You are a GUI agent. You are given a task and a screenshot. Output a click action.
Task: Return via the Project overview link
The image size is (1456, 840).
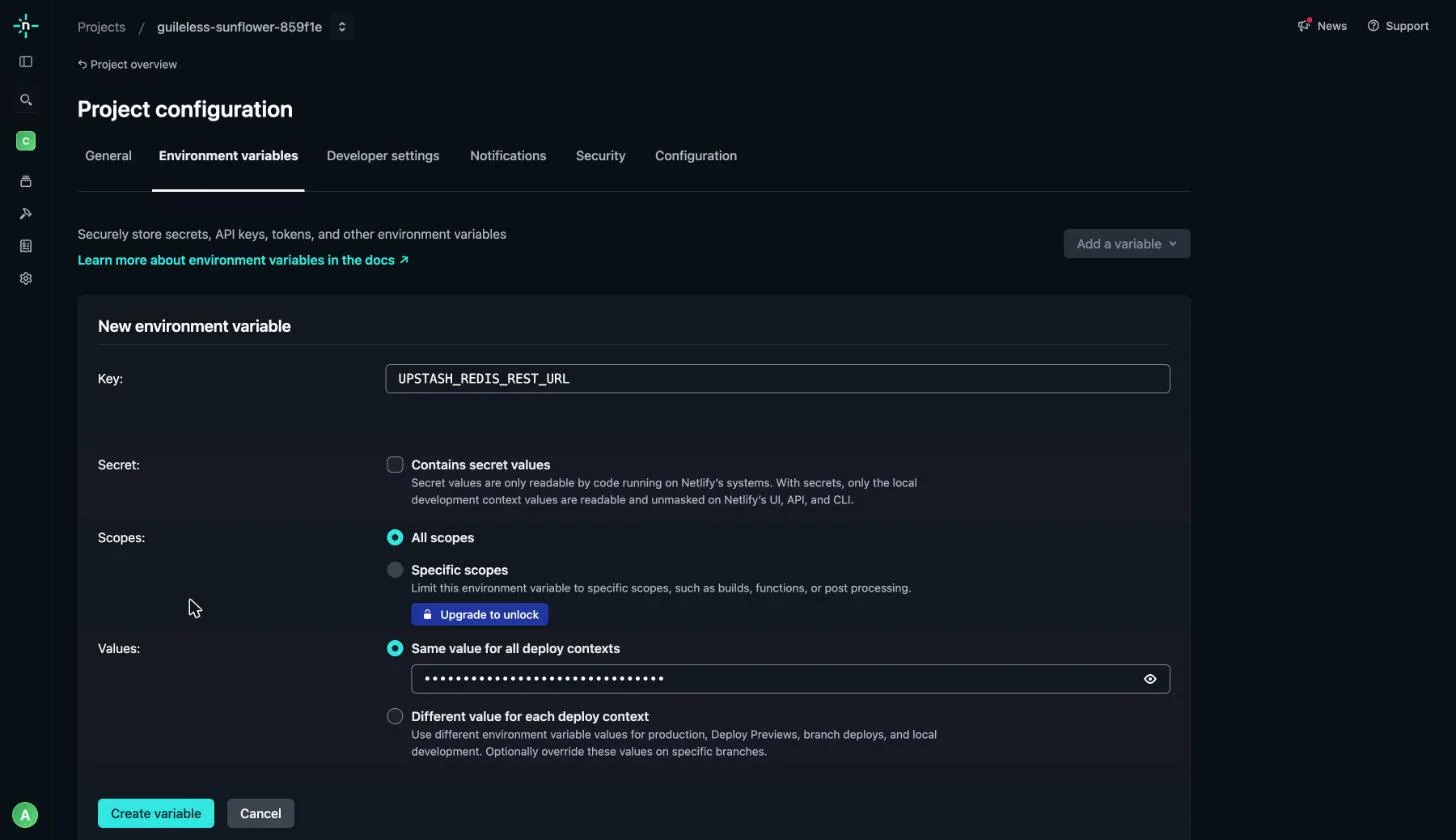pyautogui.click(x=127, y=65)
